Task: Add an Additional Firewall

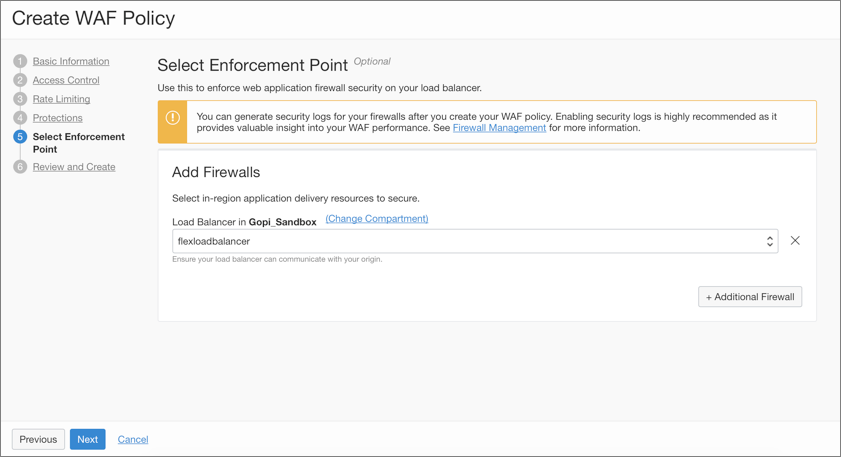Action: 750,297
